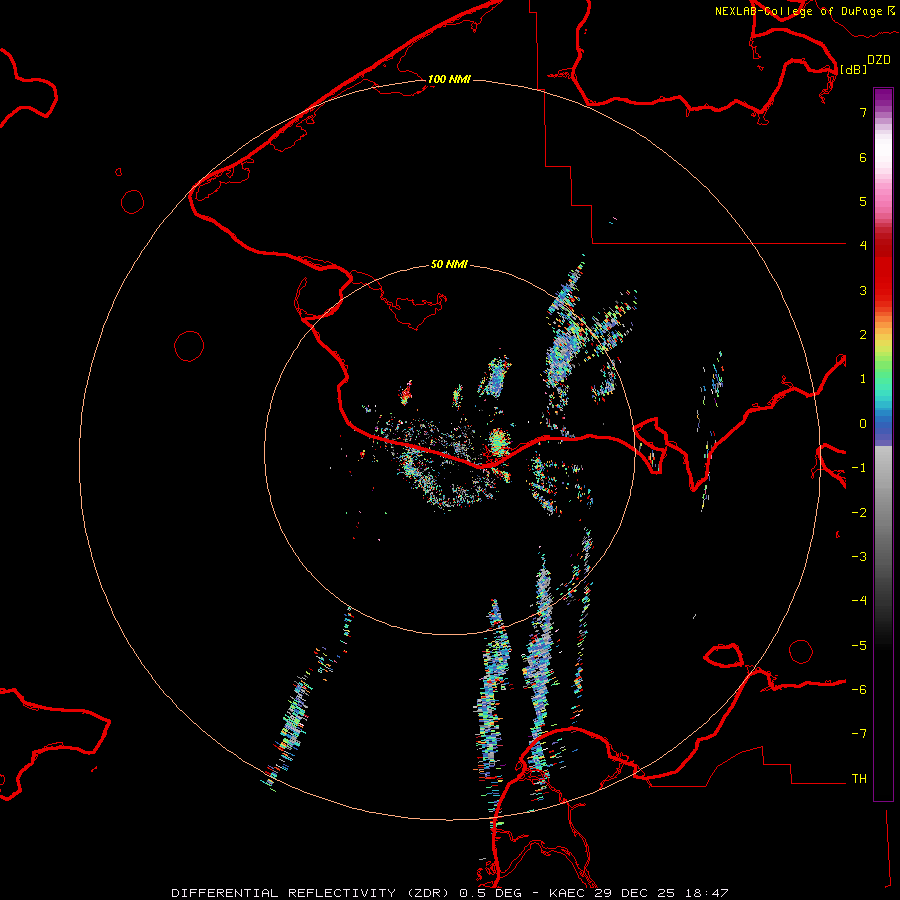900x900 pixels.
Task: Click the -4 value on the color scale
Action: [x=859, y=601]
